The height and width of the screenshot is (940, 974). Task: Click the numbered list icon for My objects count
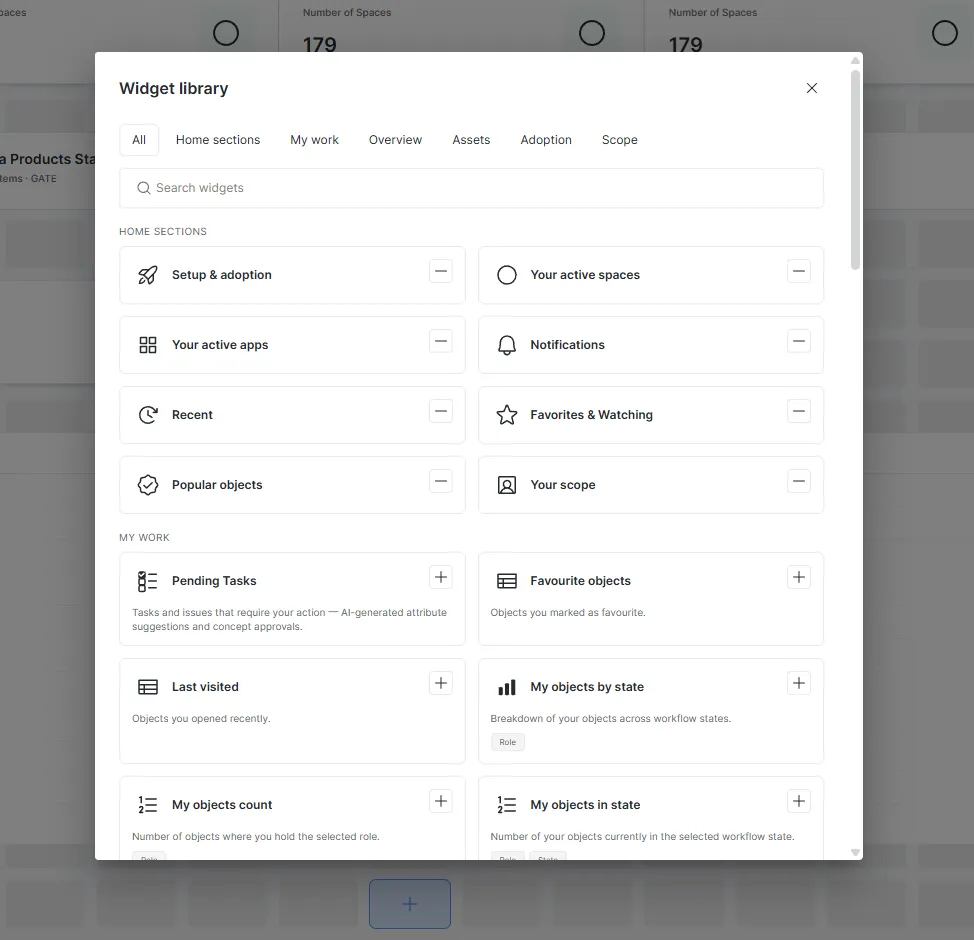(x=148, y=805)
